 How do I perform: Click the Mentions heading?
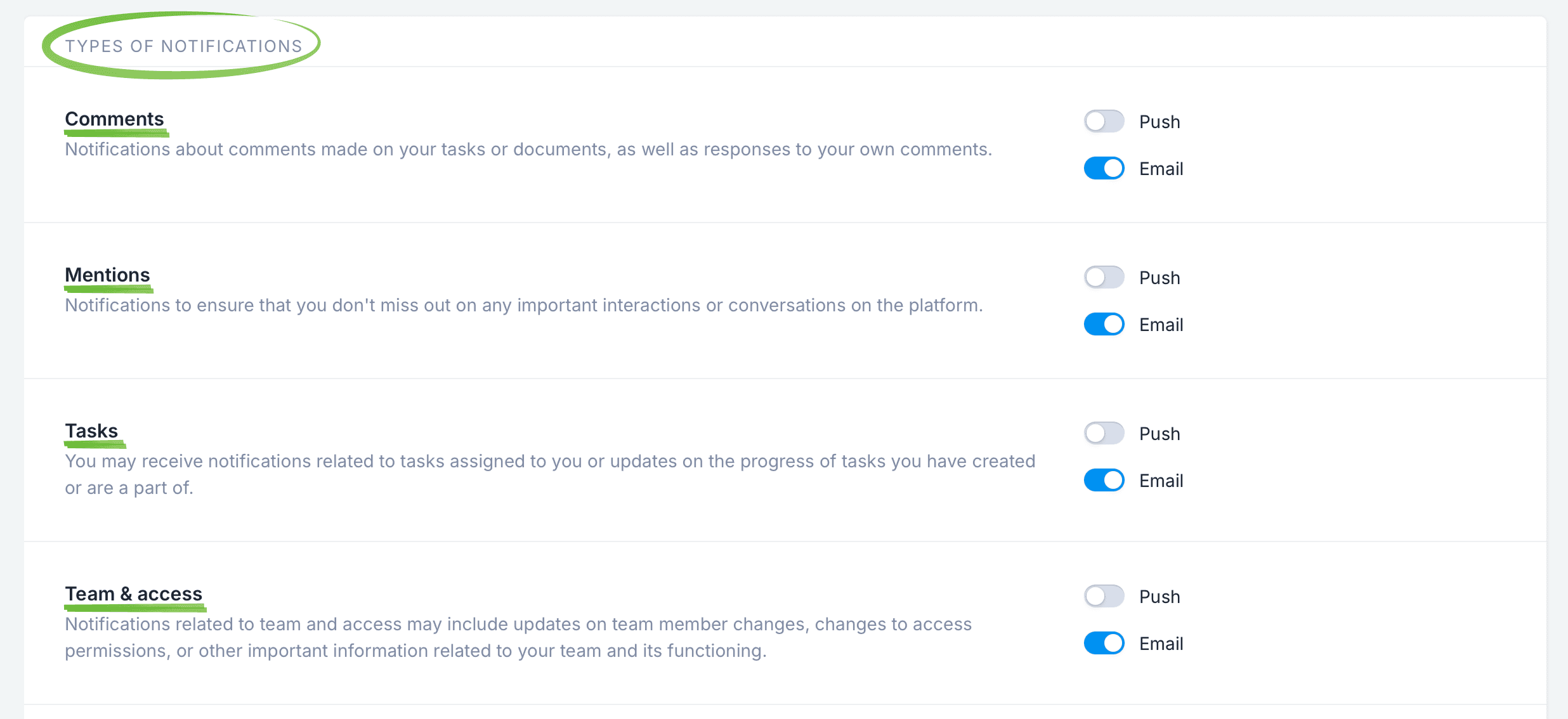click(107, 275)
